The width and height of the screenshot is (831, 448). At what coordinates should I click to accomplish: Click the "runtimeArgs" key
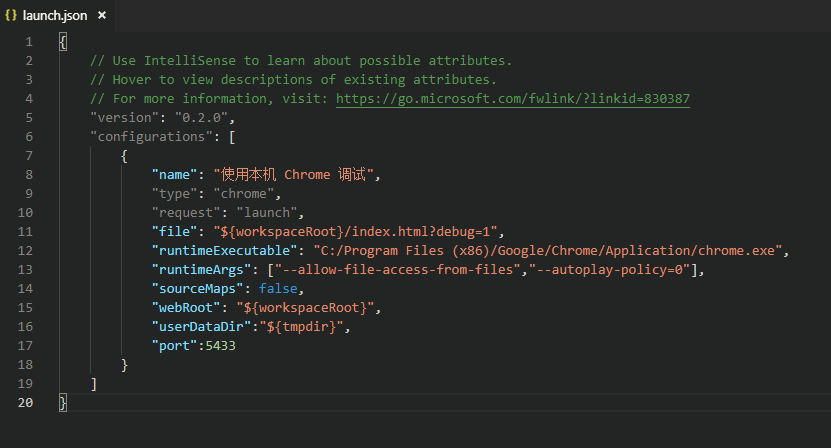pyautogui.click(x=201, y=270)
